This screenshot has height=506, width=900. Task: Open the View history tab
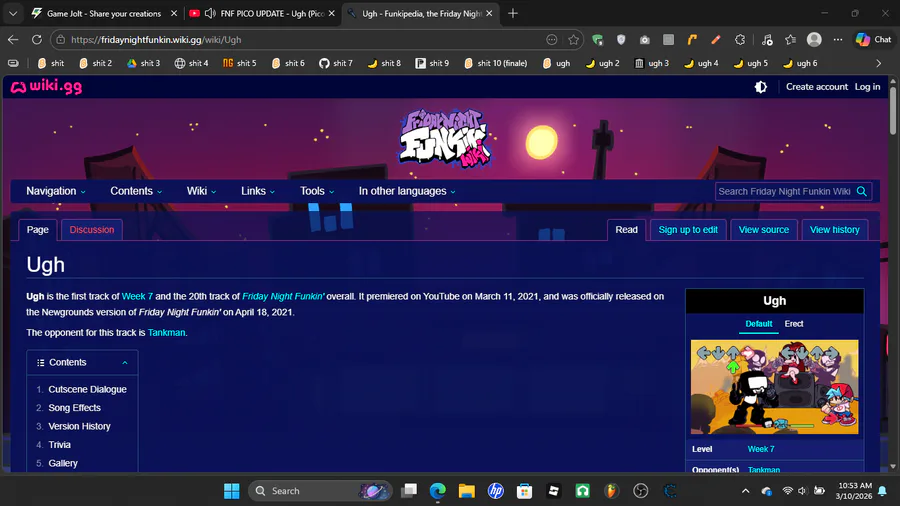(x=835, y=229)
